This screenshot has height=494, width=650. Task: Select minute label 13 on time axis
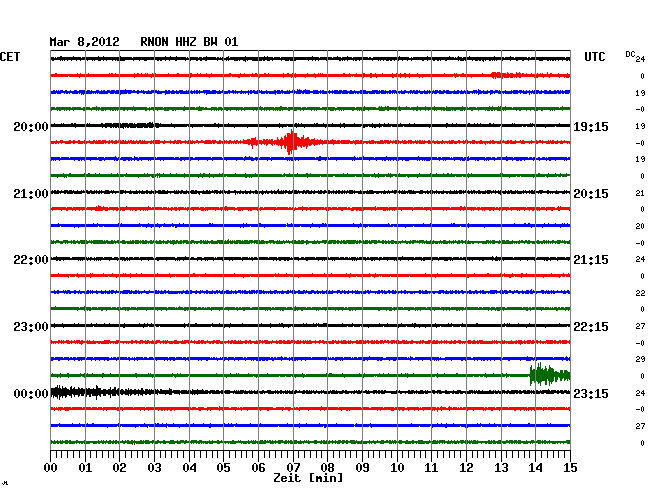tap(501, 468)
